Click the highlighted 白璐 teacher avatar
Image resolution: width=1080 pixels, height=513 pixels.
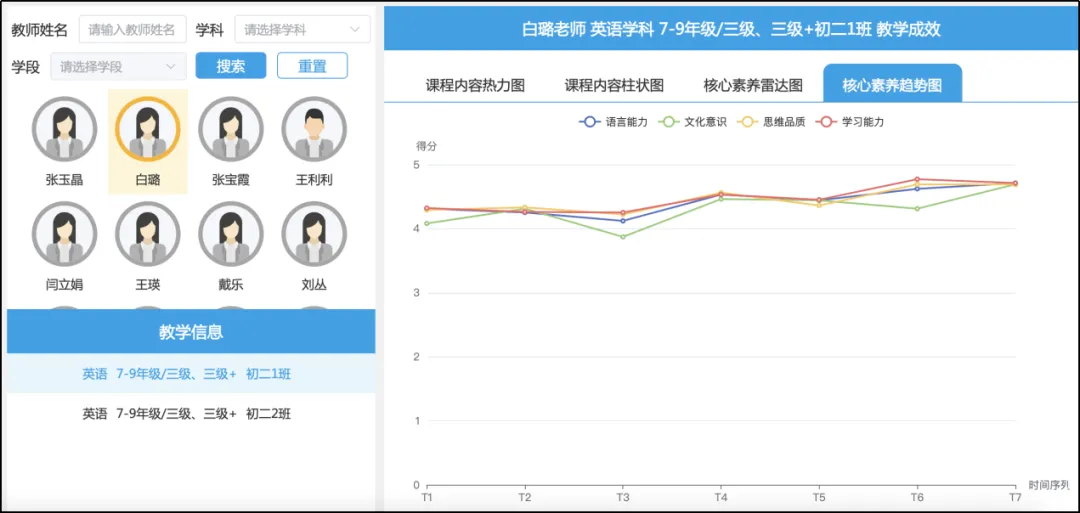pyautogui.click(x=147, y=129)
